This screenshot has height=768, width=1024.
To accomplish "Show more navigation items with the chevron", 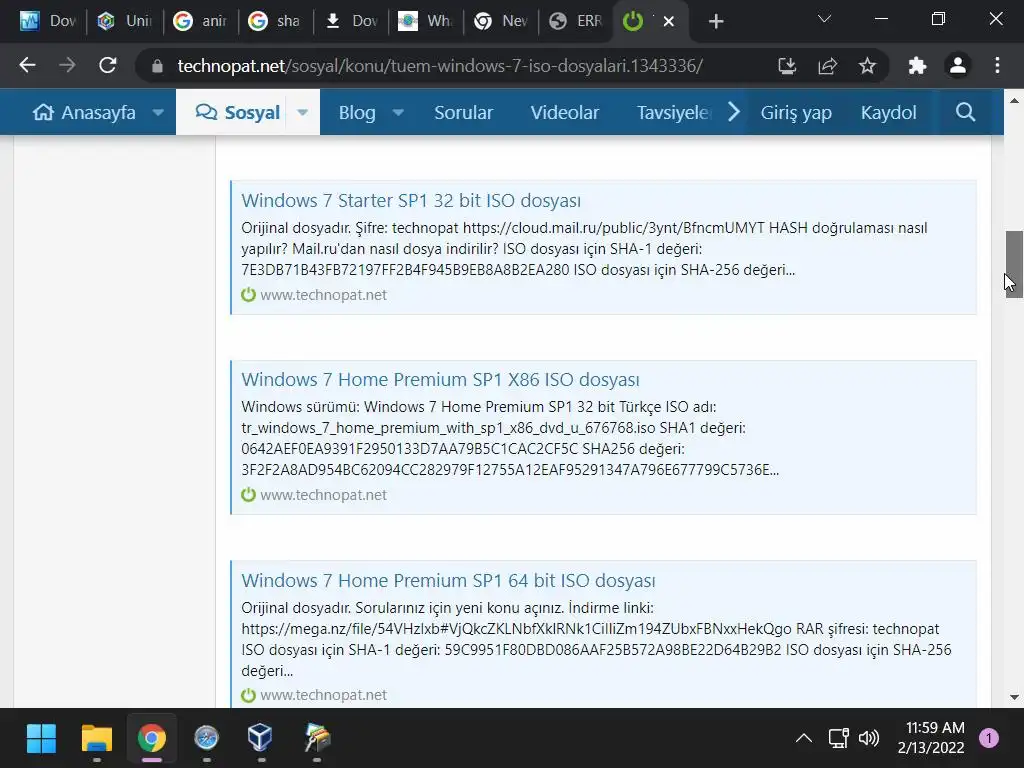I will 734,112.
